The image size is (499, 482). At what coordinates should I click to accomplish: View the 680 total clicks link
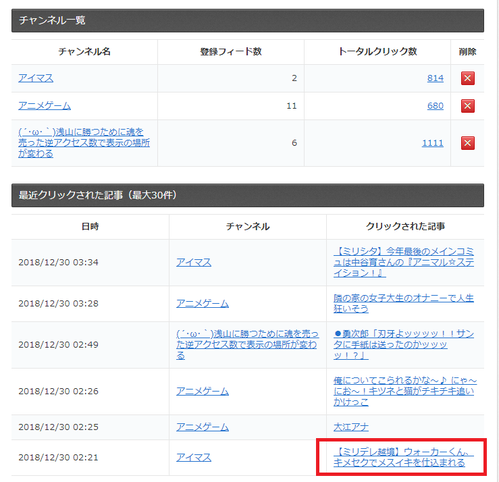tap(435, 106)
